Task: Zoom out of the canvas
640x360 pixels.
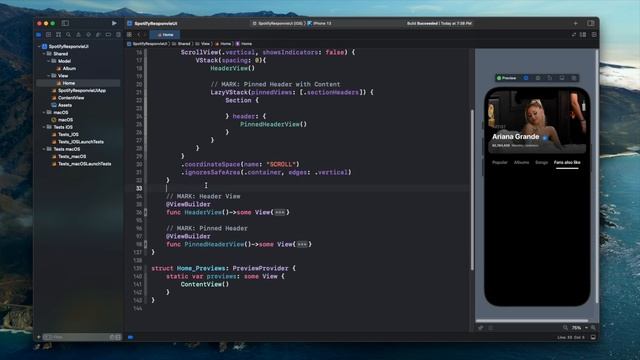Action: [x=565, y=327]
